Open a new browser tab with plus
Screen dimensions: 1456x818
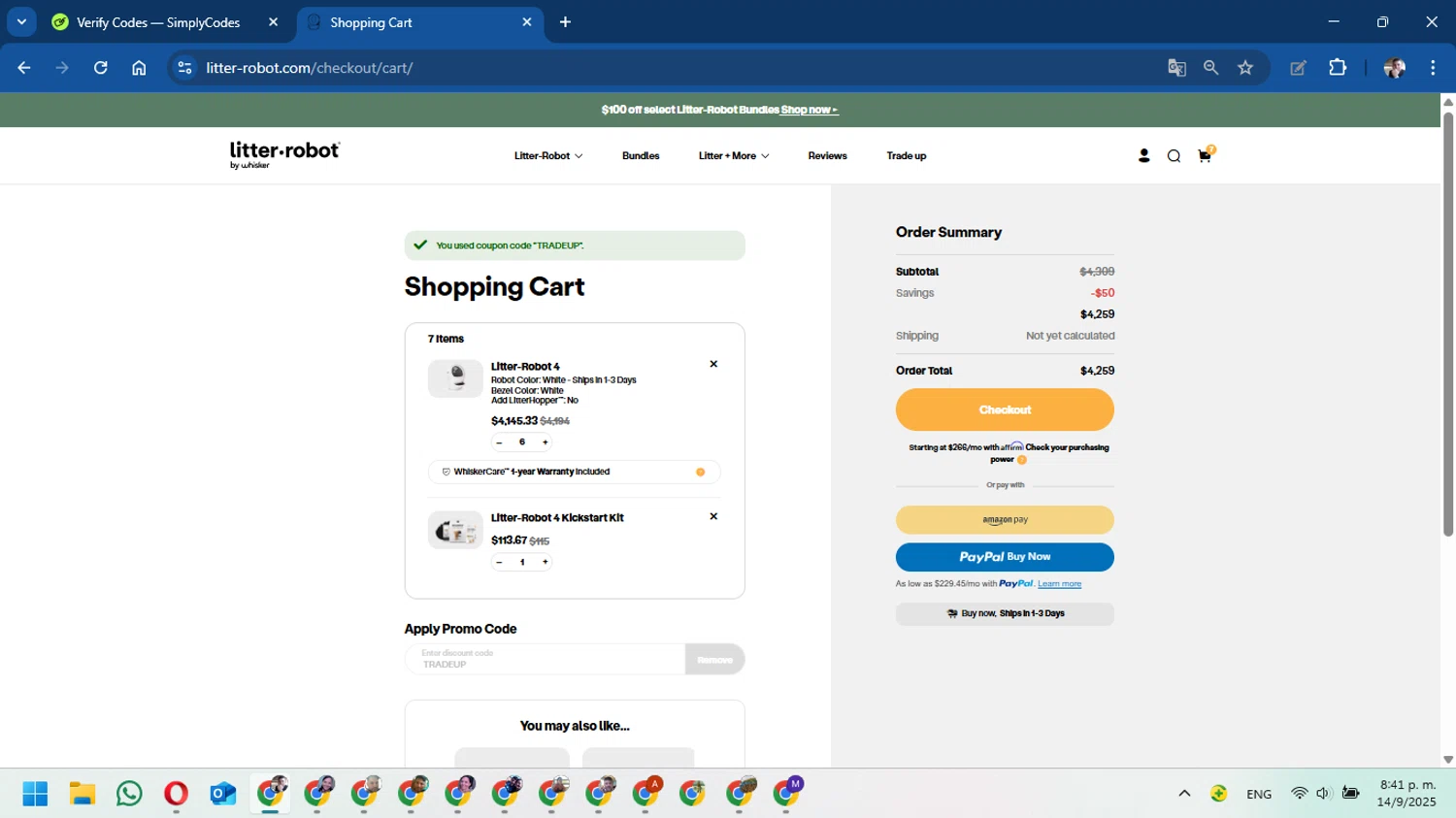point(565,22)
